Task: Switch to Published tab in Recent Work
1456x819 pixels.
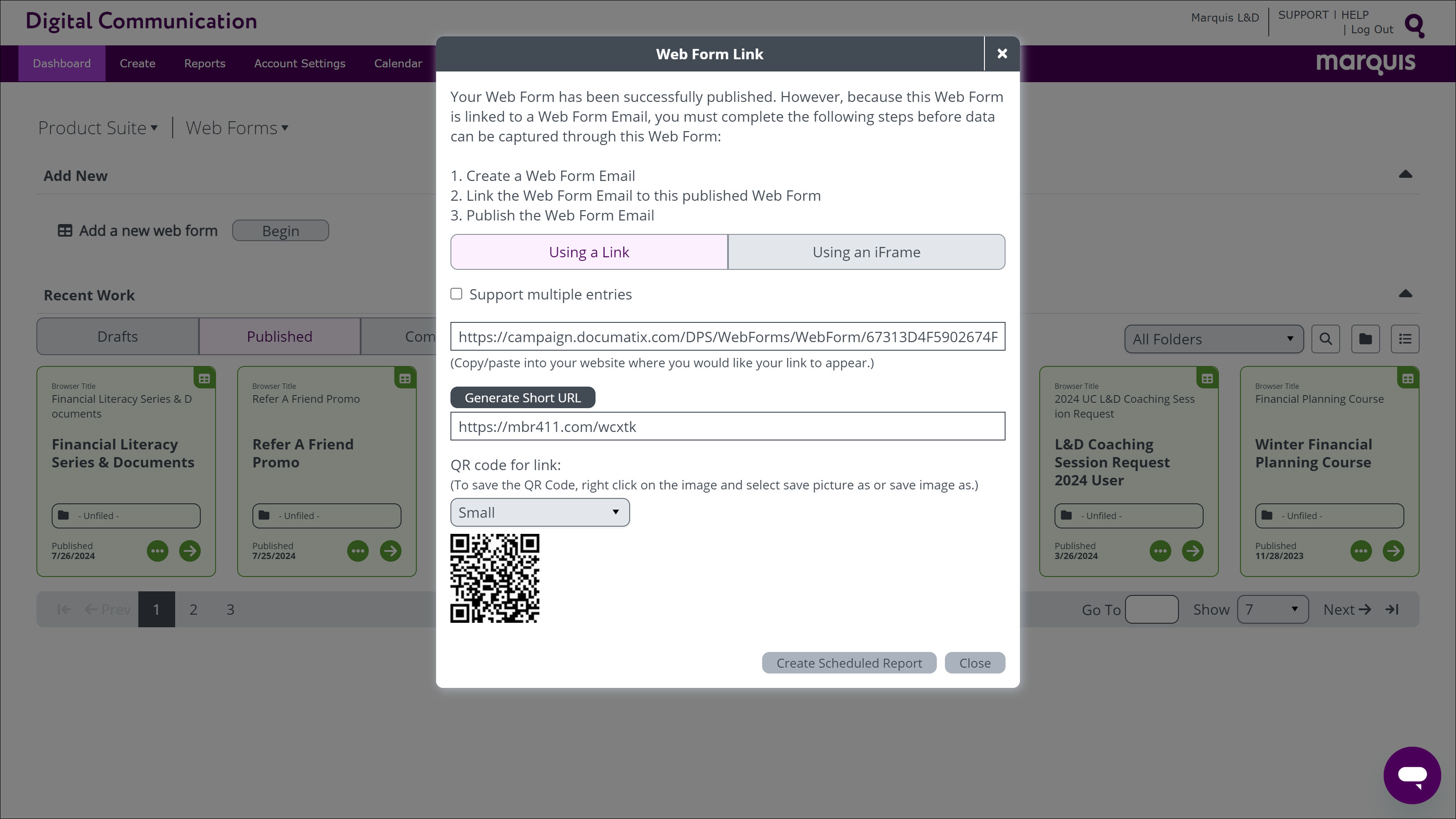Action: 279,336
